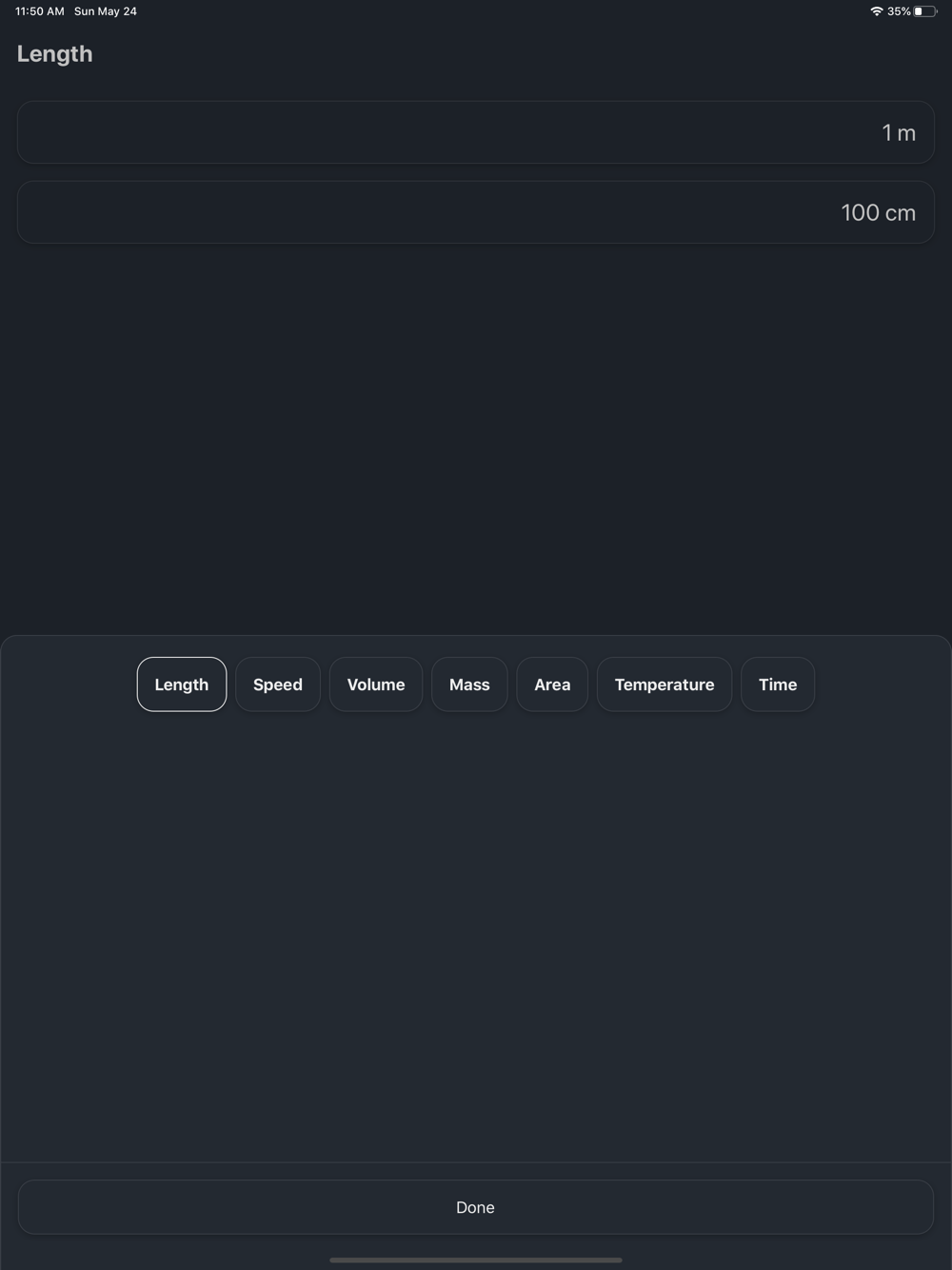Screen dimensions: 952x1270
Task: Pick the Time category
Action: click(778, 685)
